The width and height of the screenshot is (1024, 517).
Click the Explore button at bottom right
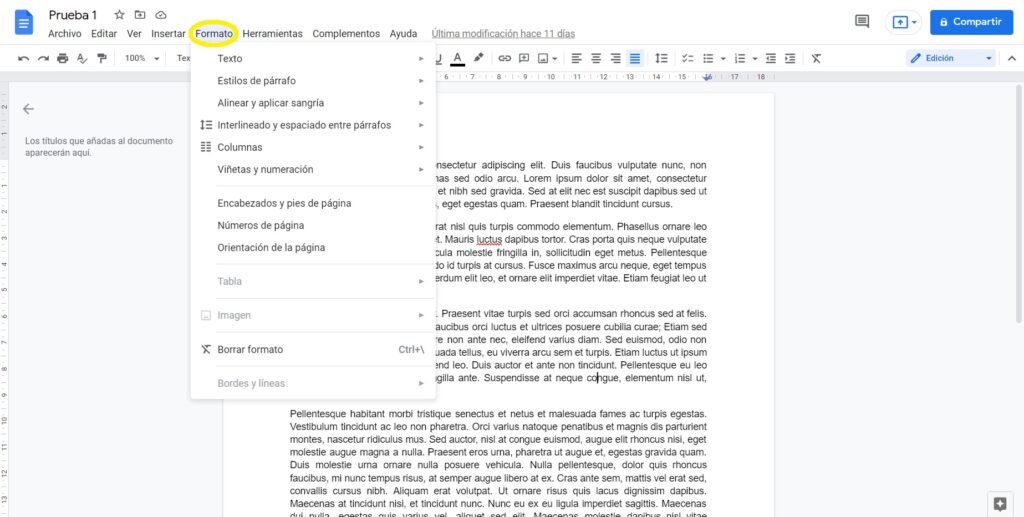pyautogui.click(x=999, y=503)
